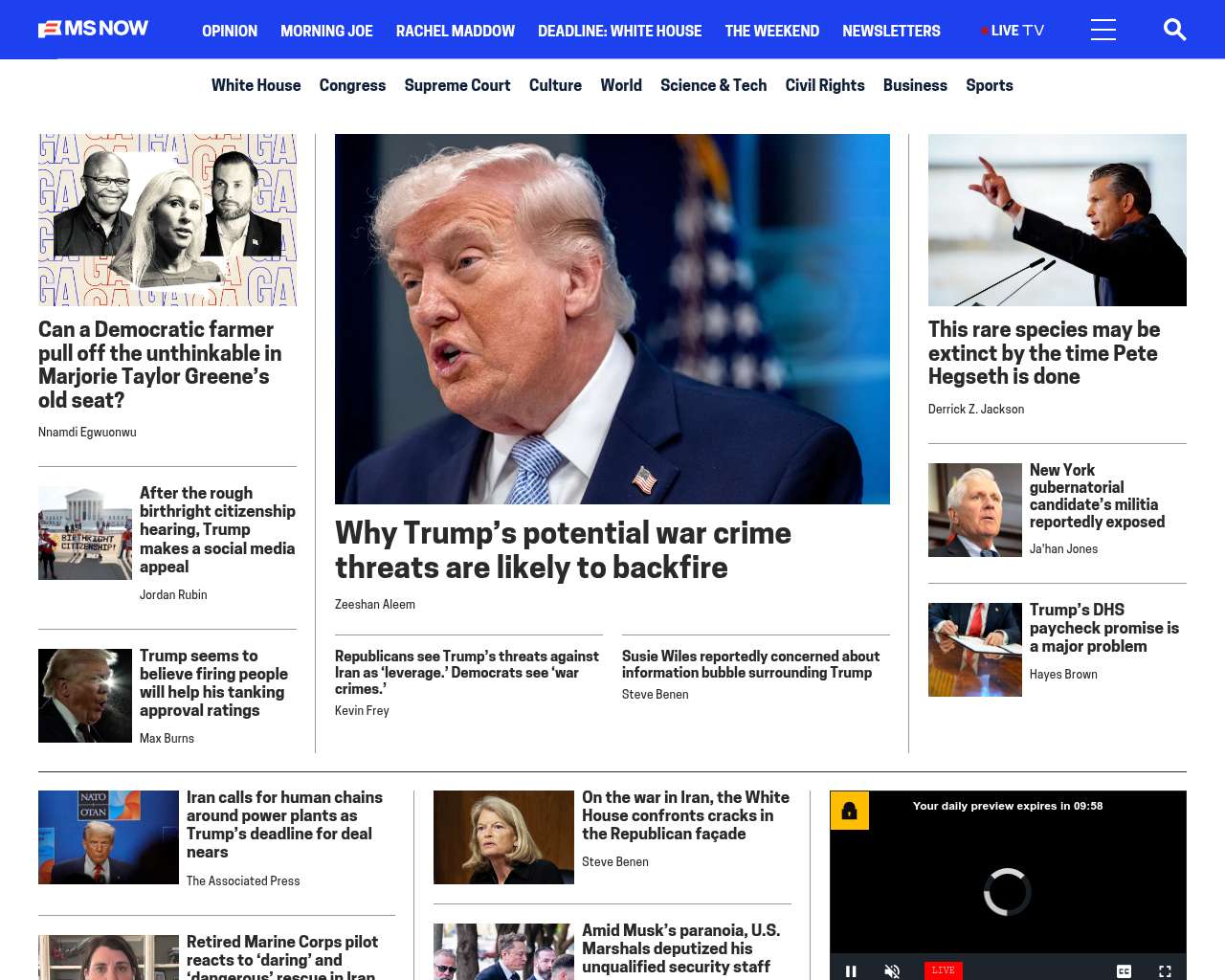
Task: Open author Zeeshan Aleem's page
Action: coord(375,605)
